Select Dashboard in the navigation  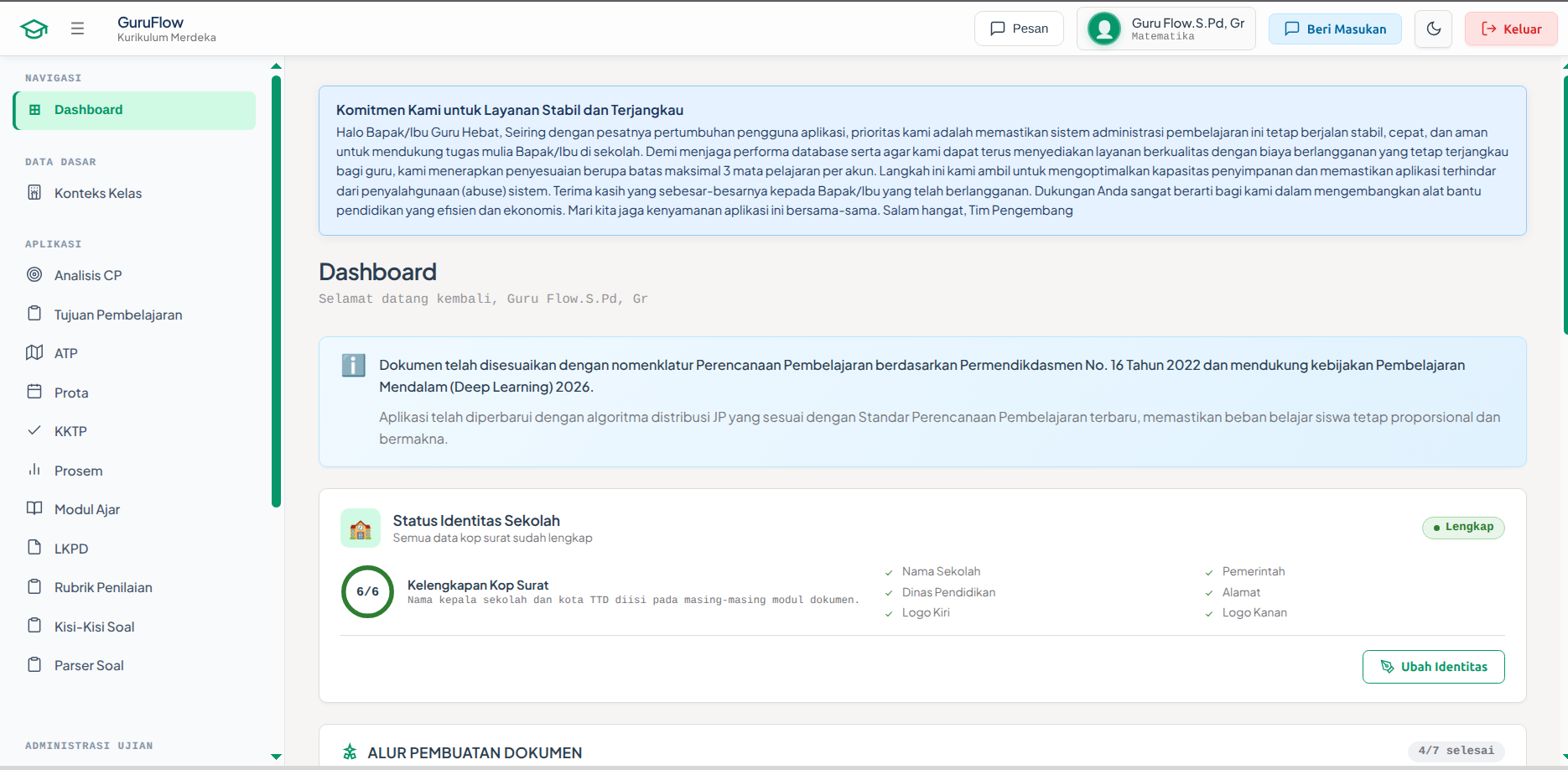click(135, 110)
